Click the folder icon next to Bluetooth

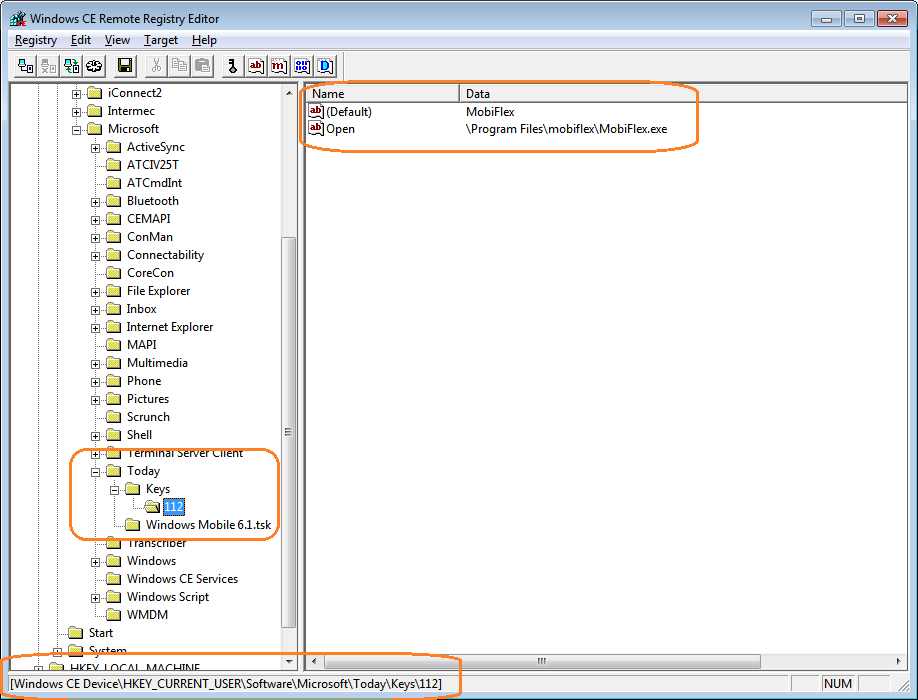(114, 201)
